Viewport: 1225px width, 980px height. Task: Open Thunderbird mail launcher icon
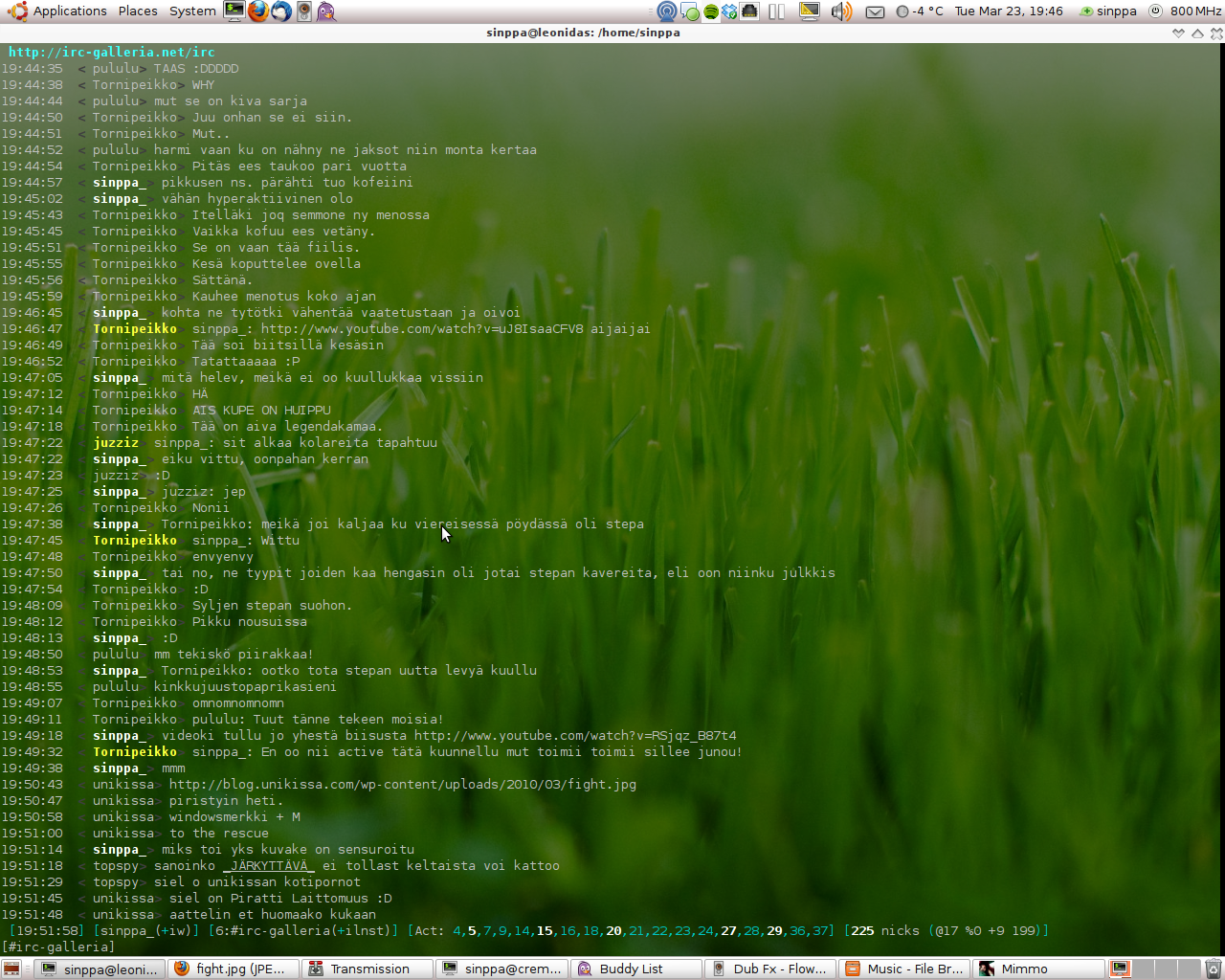[x=280, y=11]
